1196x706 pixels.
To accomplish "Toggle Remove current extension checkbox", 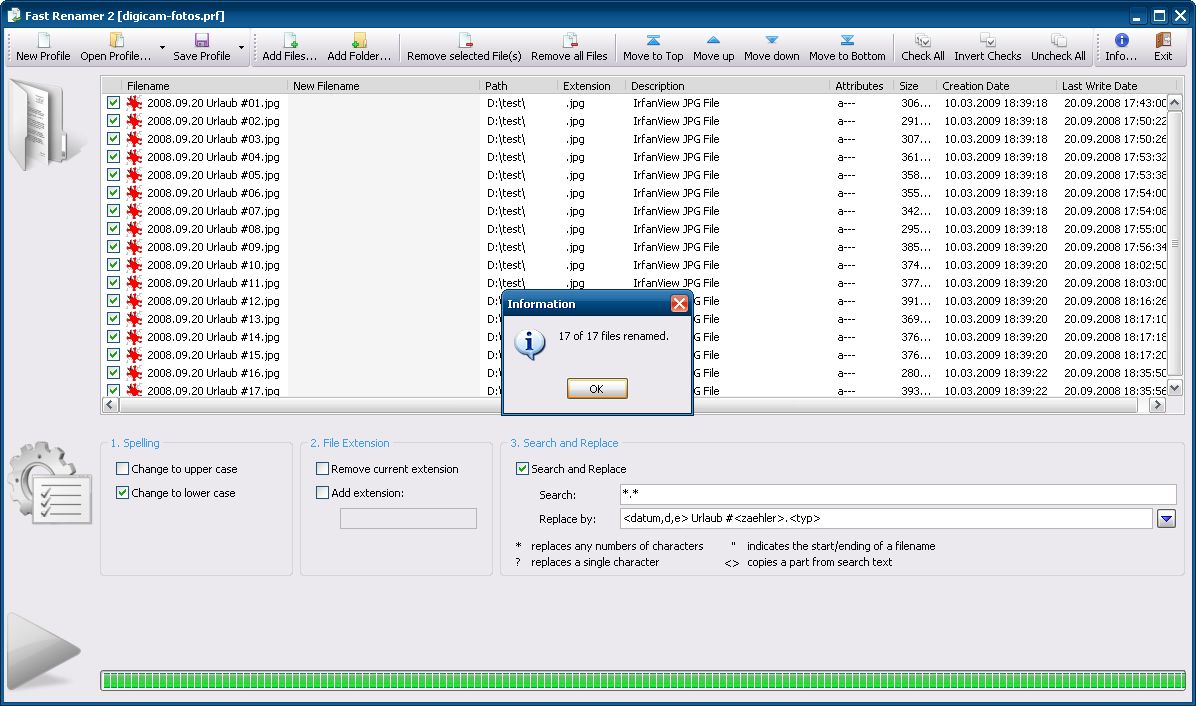I will pyautogui.click(x=323, y=469).
